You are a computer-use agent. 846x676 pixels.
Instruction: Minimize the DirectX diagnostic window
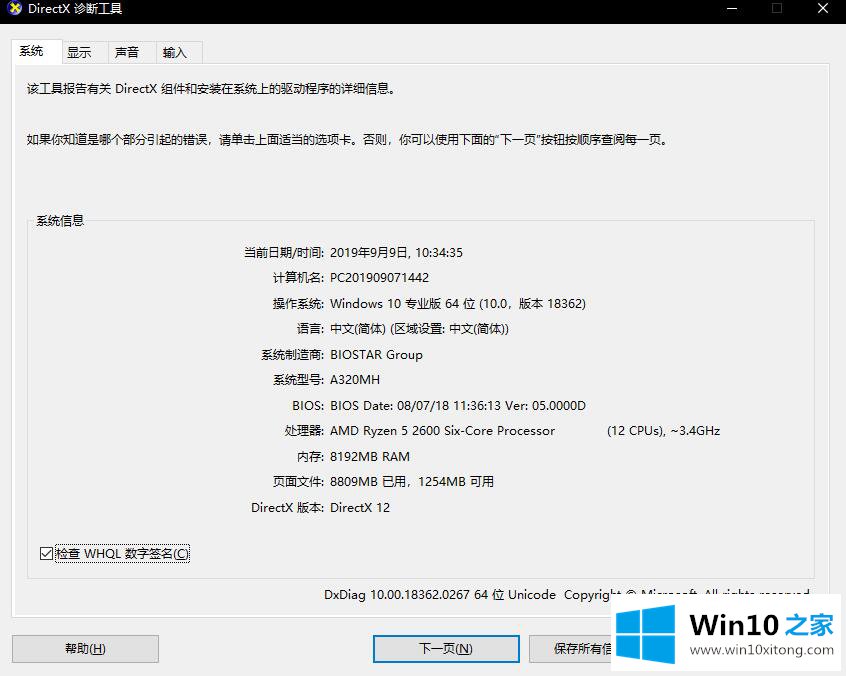pos(732,9)
